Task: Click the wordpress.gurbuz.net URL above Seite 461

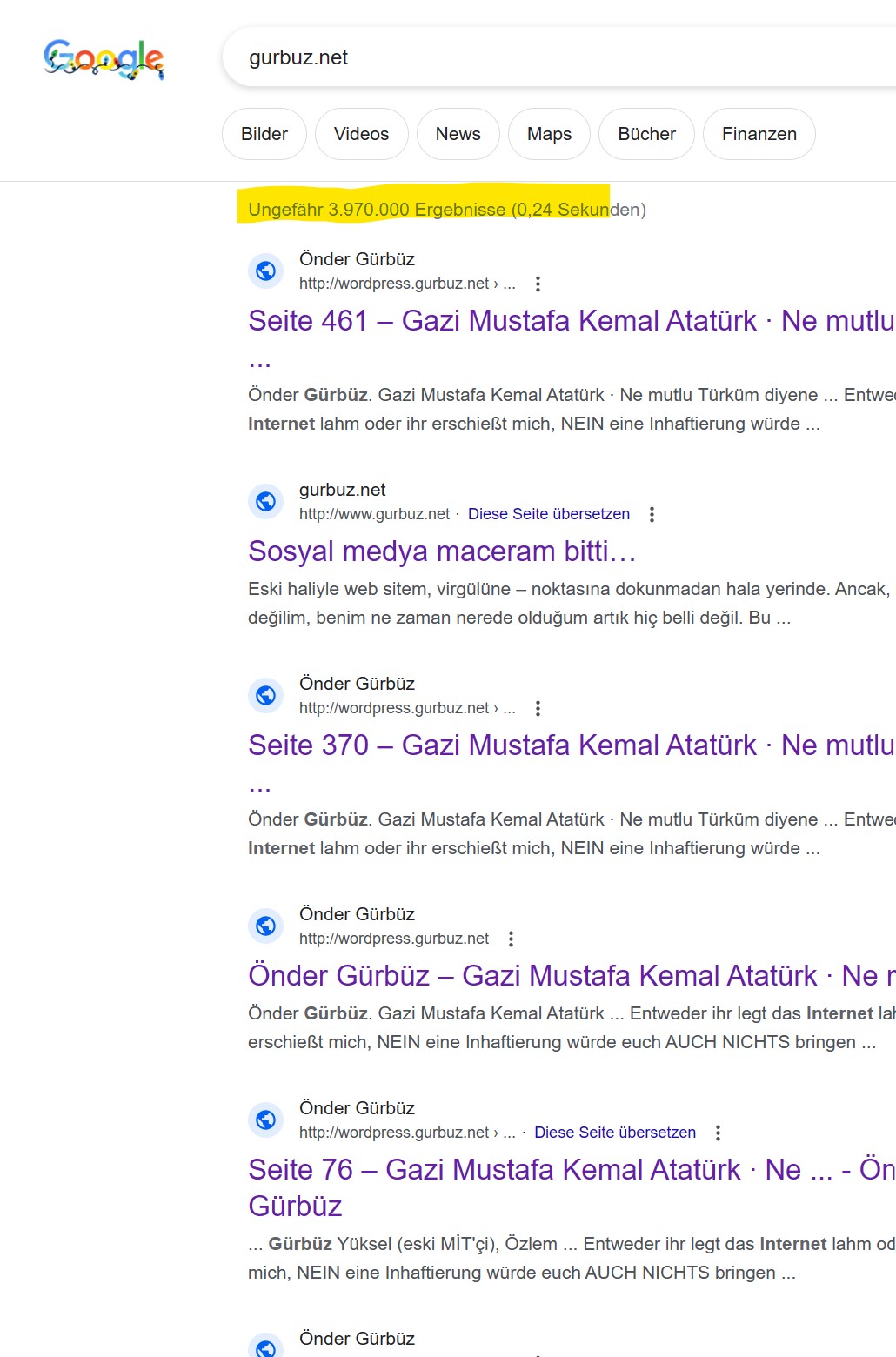Action: (407, 284)
